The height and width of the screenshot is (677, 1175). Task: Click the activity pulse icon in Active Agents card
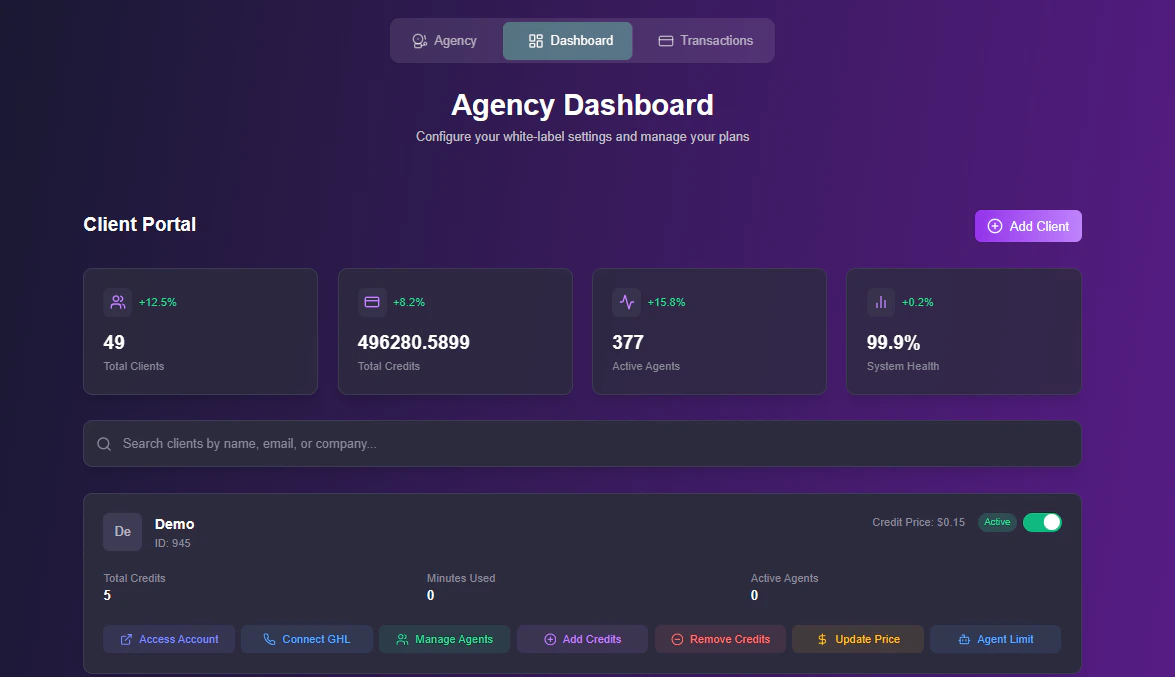point(626,302)
